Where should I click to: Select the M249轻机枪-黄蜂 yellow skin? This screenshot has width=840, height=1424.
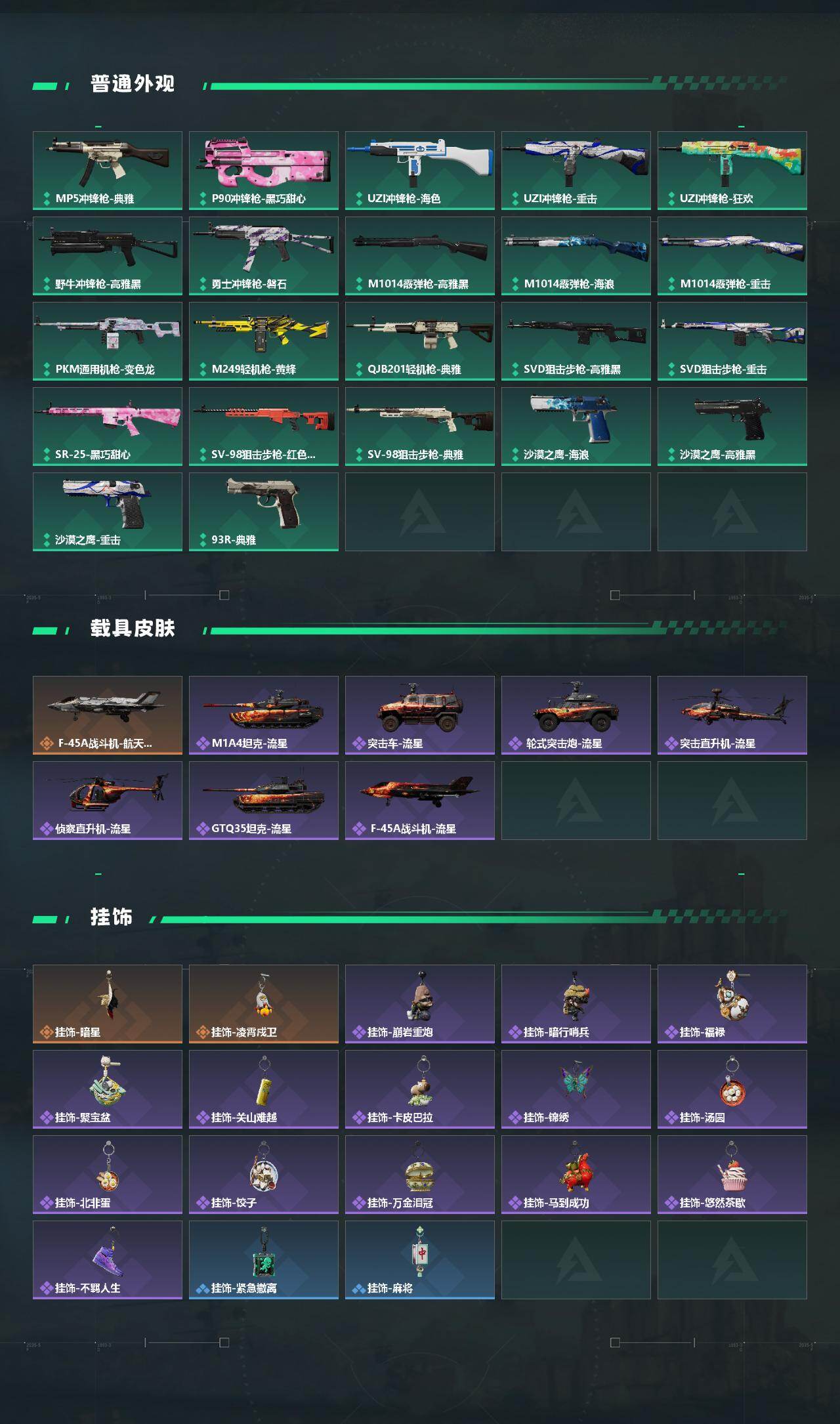[264, 341]
